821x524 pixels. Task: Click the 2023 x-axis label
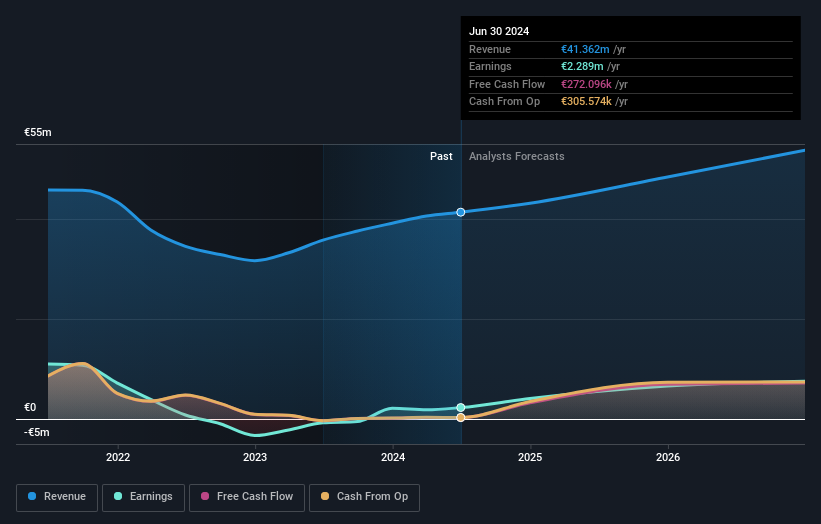tap(255, 457)
